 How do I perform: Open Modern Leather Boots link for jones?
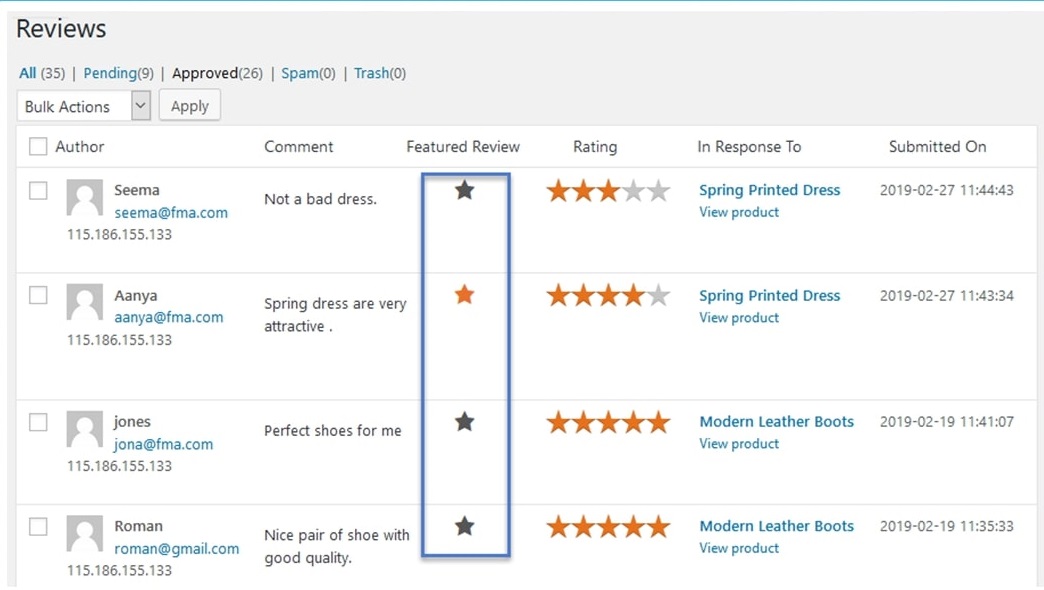pos(776,422)
